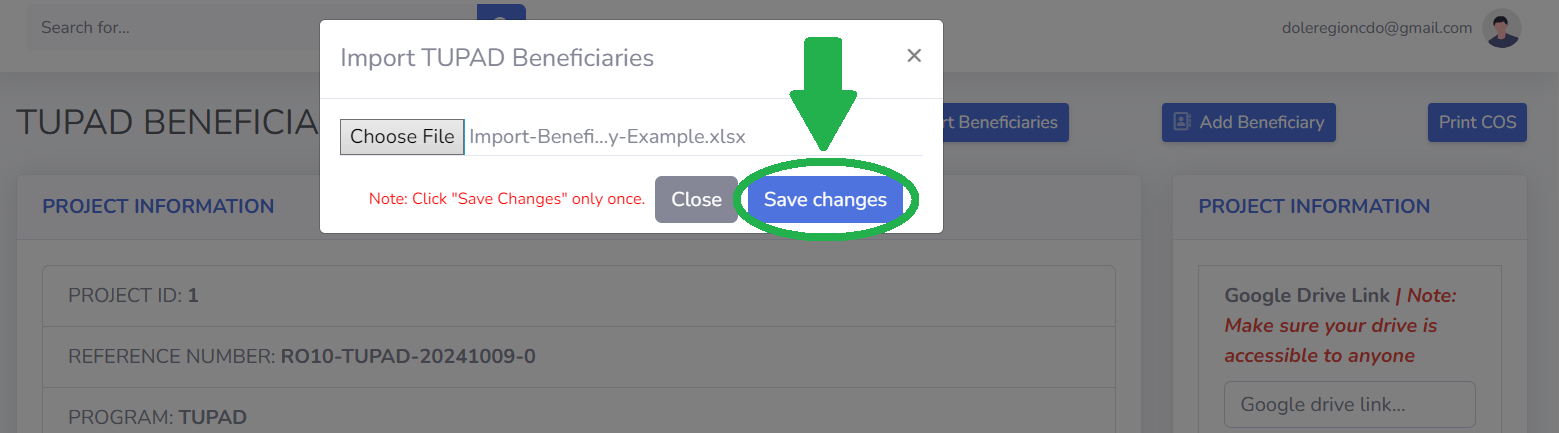Click the person icon on Add Beneficiary
1559x433 pixels.
[x=1182, y=122]
